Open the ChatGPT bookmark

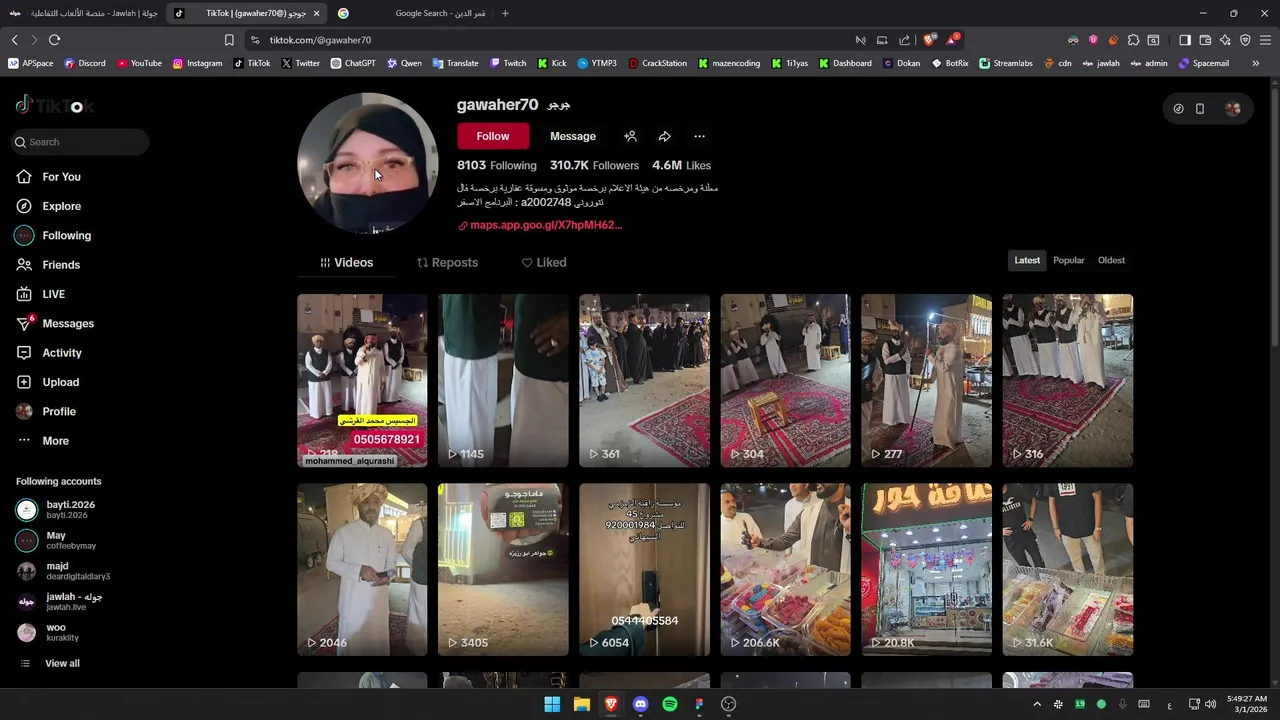352,63
